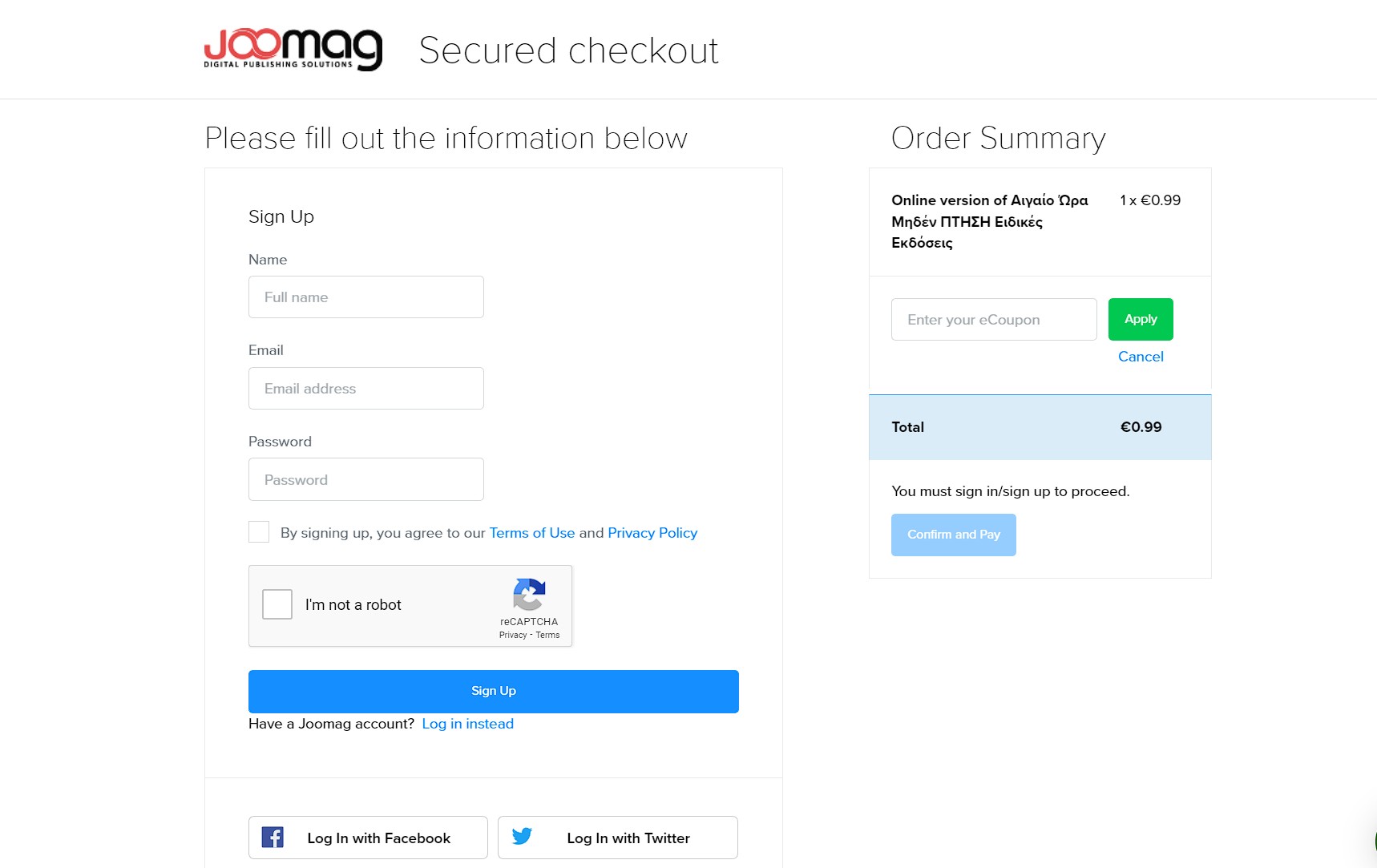This screenshot has width=1377, height=868.
Task: Open the Privacy Policy link
Action: [x=652, y=533]
